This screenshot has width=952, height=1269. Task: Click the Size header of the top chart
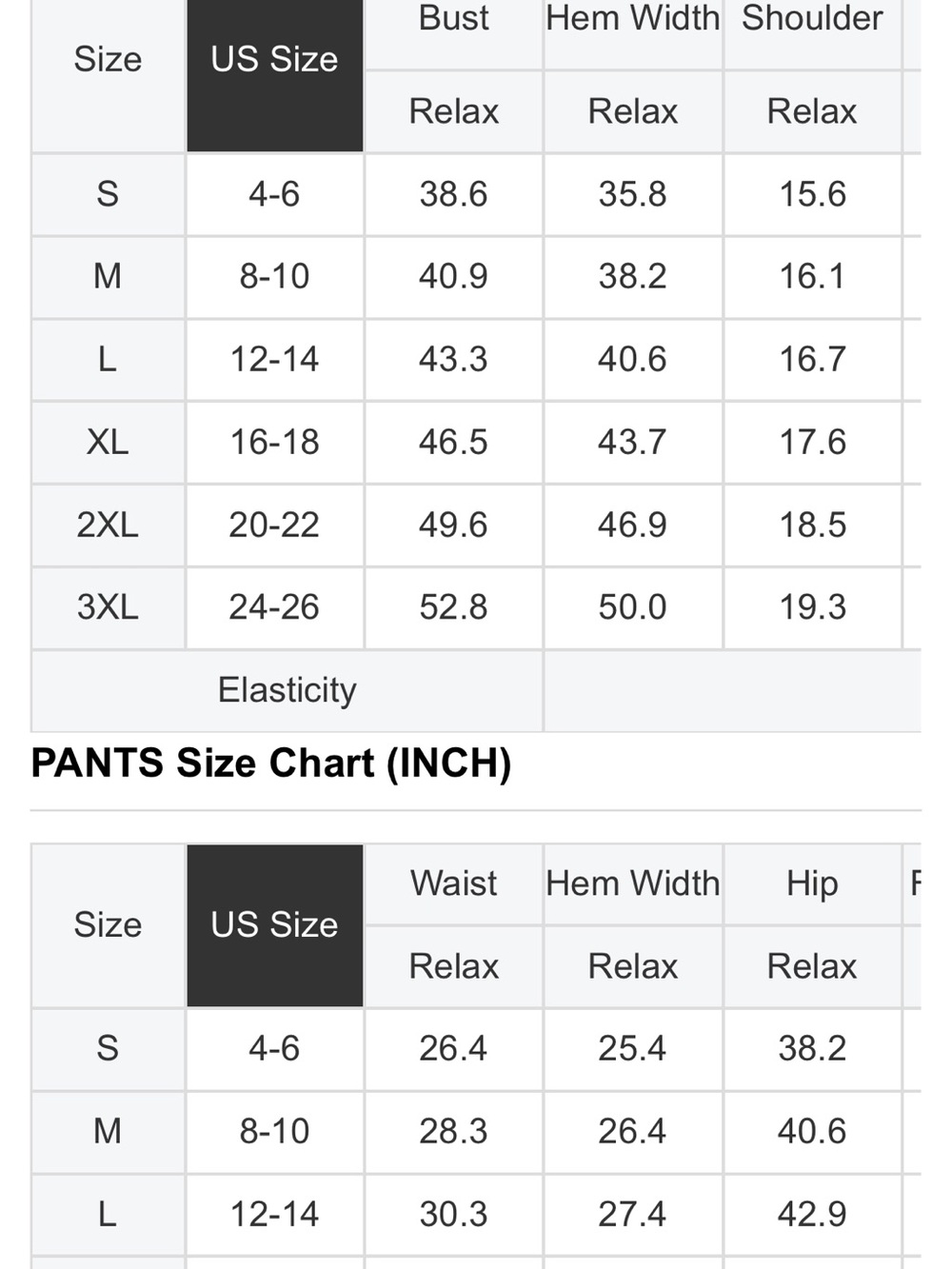coord(108,59)
